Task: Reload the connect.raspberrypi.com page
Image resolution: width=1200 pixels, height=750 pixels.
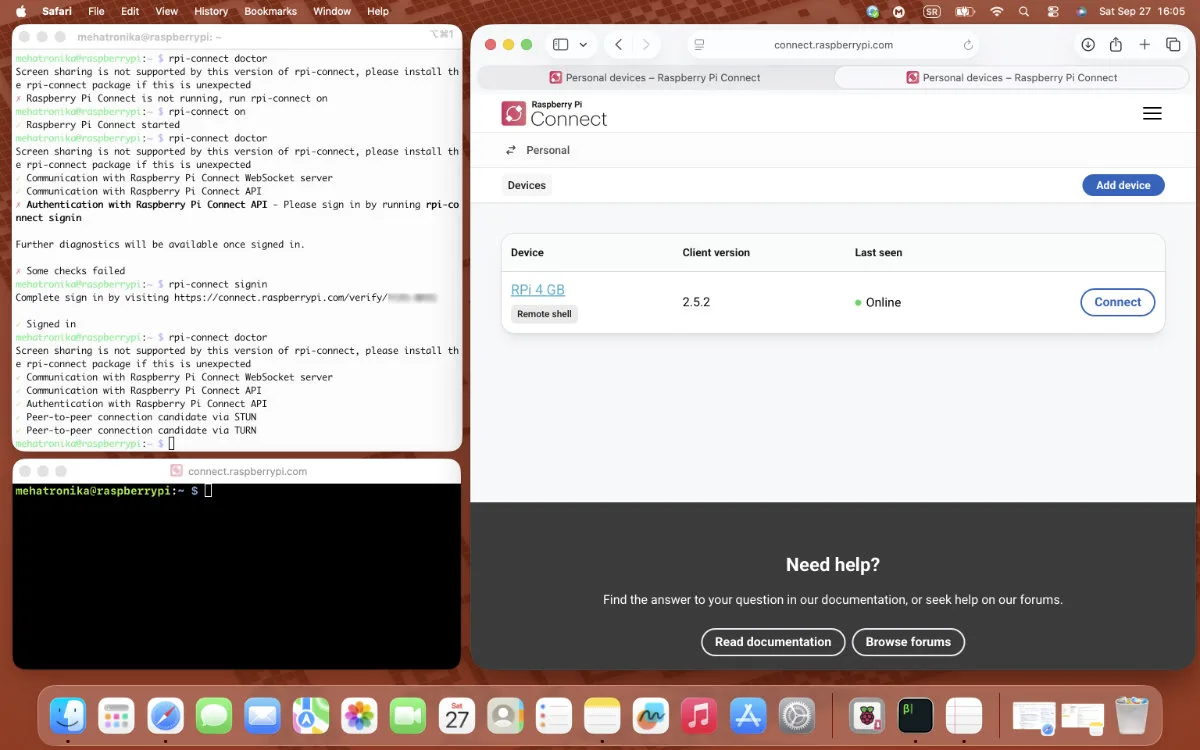Action: point(968,45)
